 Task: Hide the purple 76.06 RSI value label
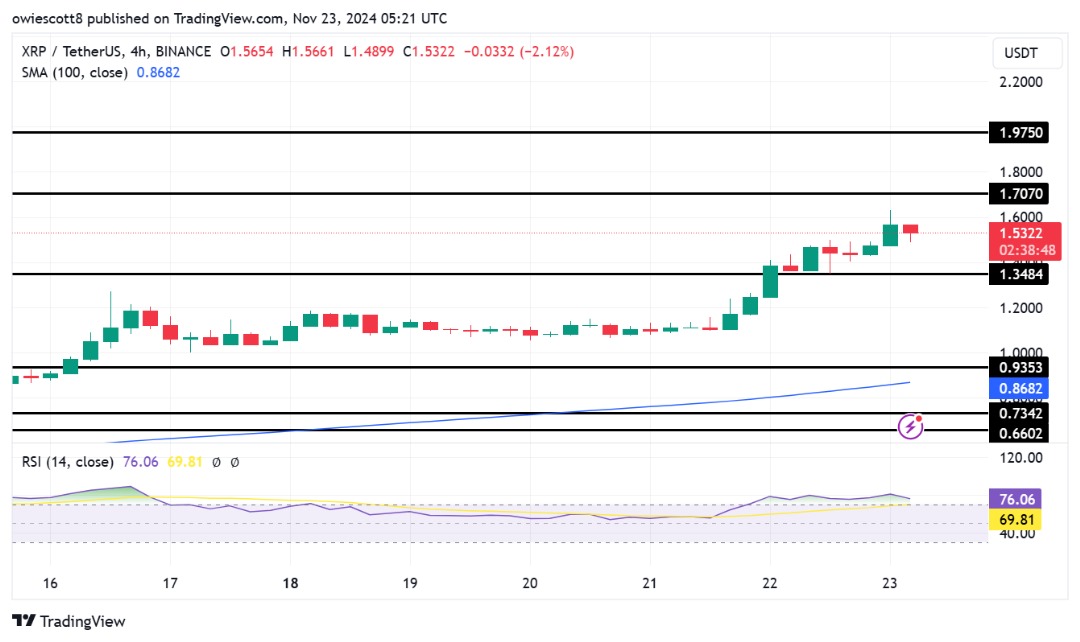[x=1017, y=499]
